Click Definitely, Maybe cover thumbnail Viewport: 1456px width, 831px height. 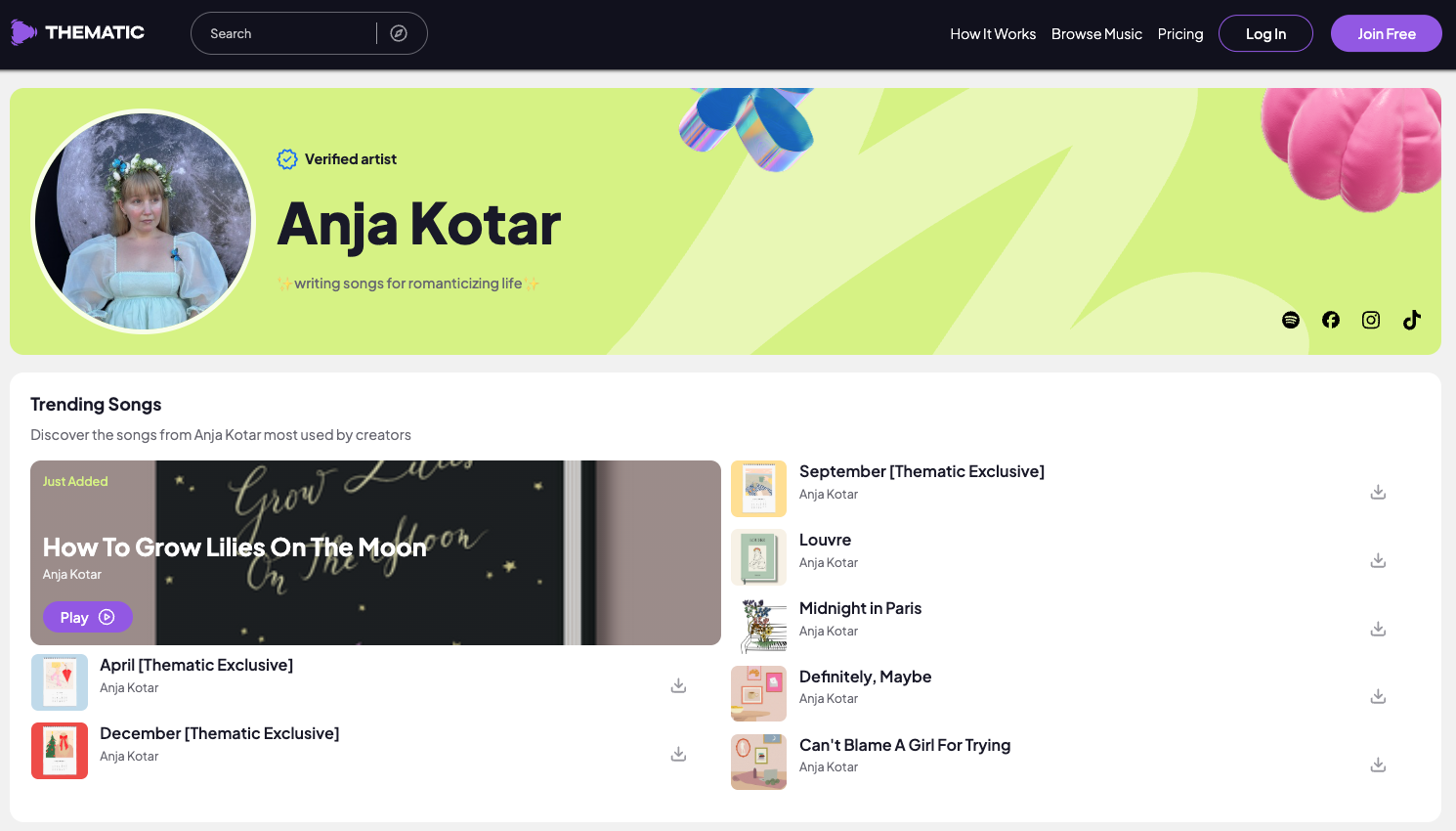(758, 693)
